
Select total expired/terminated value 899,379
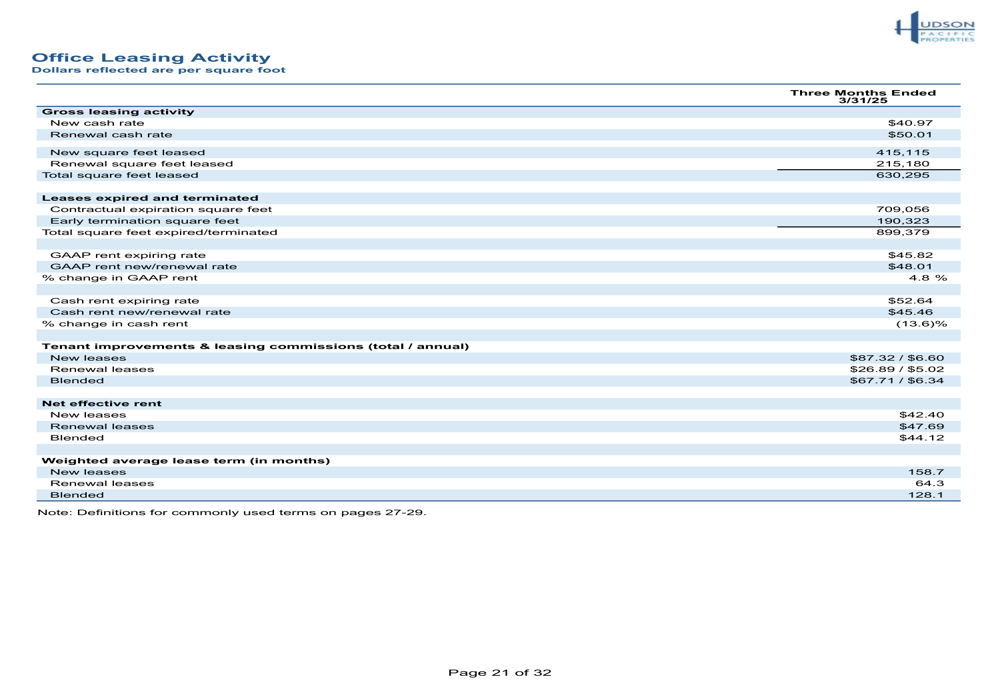pyautogui.click(x=902, y=232)
